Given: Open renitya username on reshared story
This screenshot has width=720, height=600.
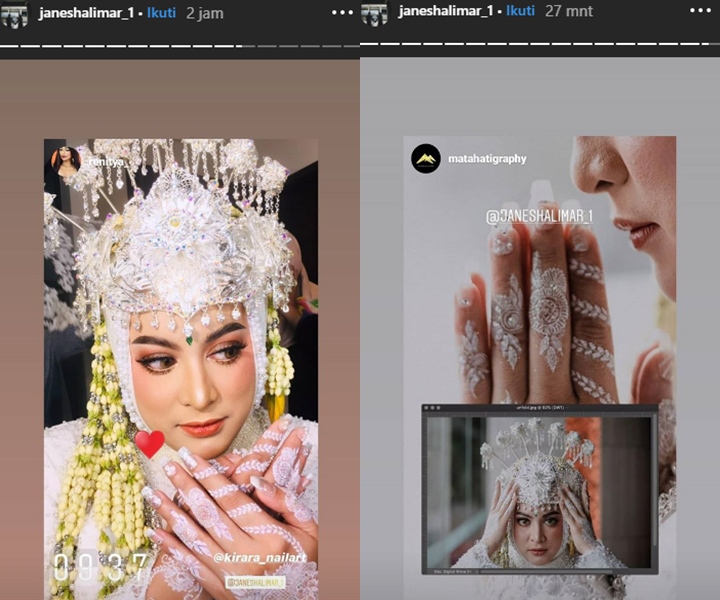Looking at the screenshot, I should click(105, 162).
